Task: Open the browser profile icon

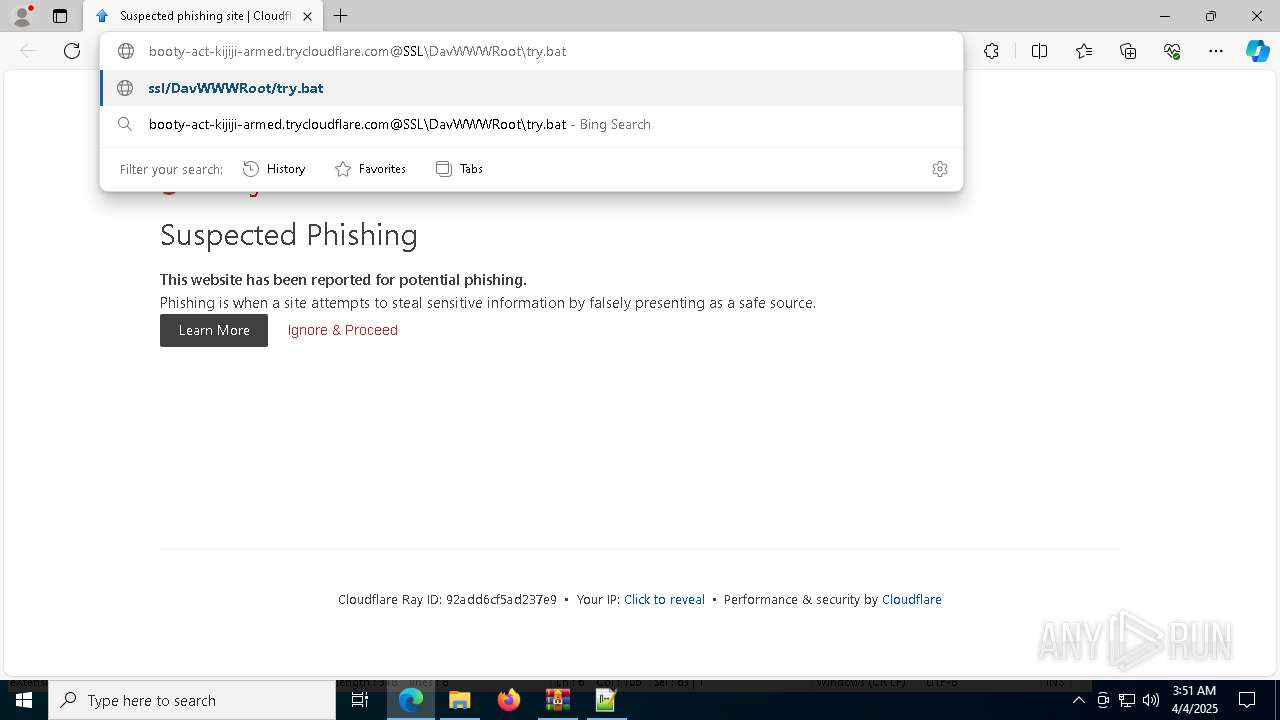Action: point(21,16)
